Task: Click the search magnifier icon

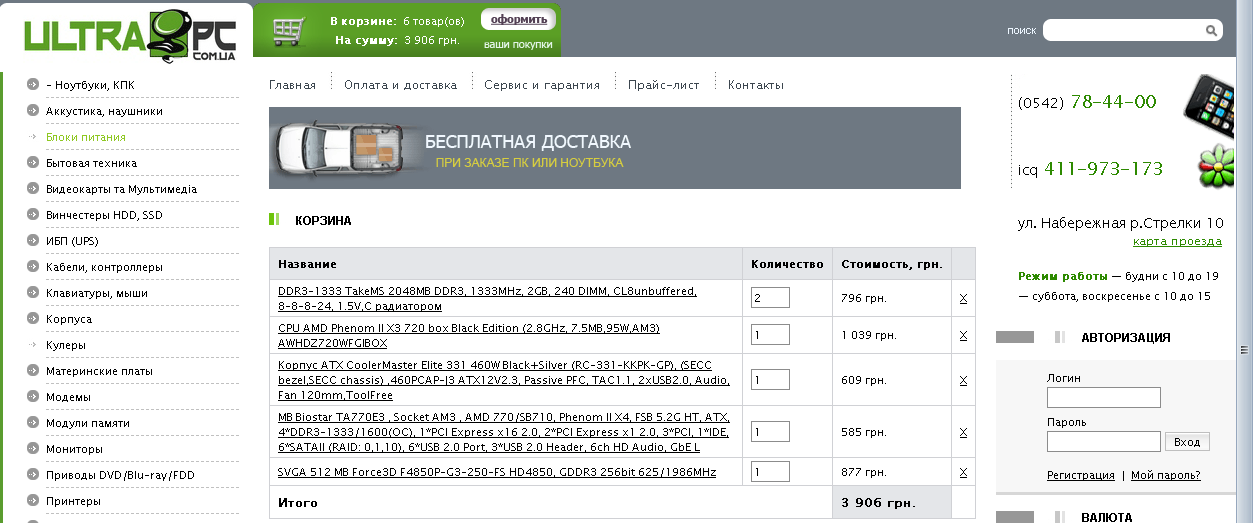Action: (x=1212, y=31)
